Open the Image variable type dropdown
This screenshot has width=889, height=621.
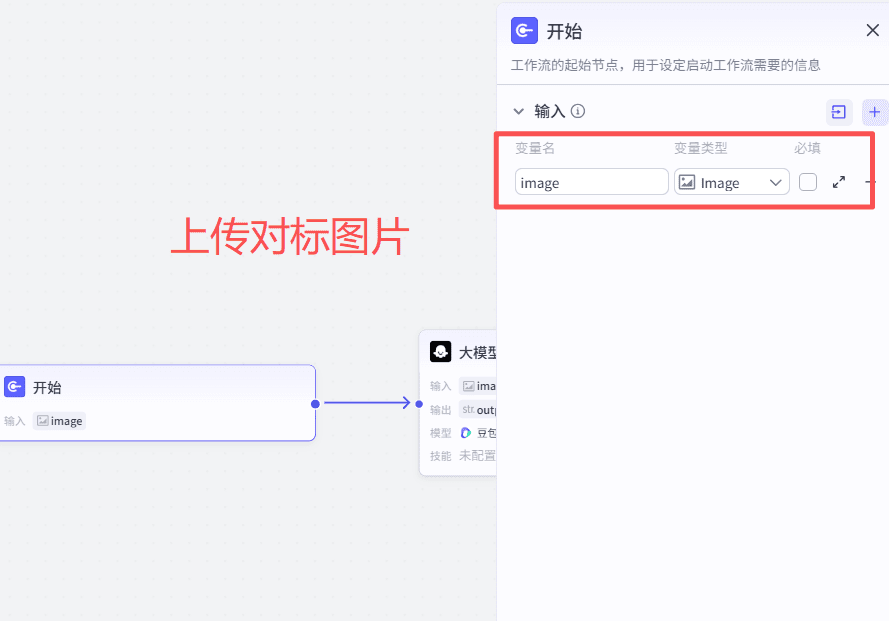coord(731,182)
